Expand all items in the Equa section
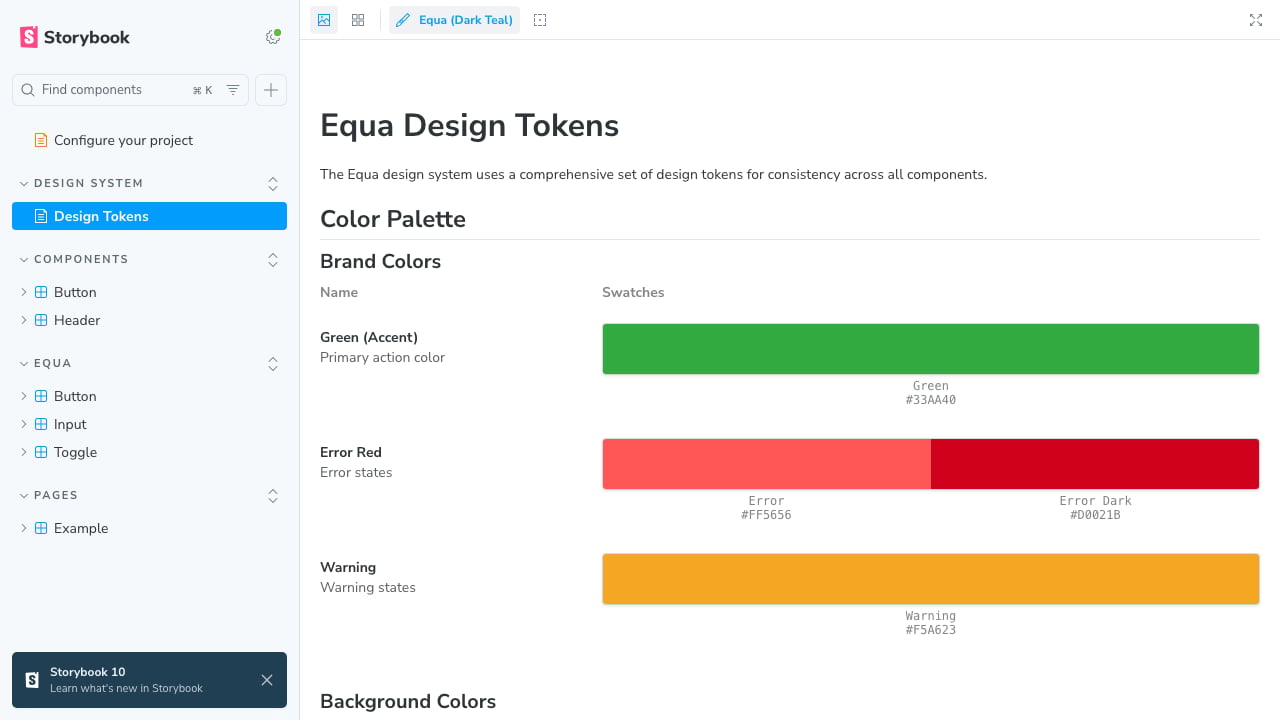 click(273, 364)
